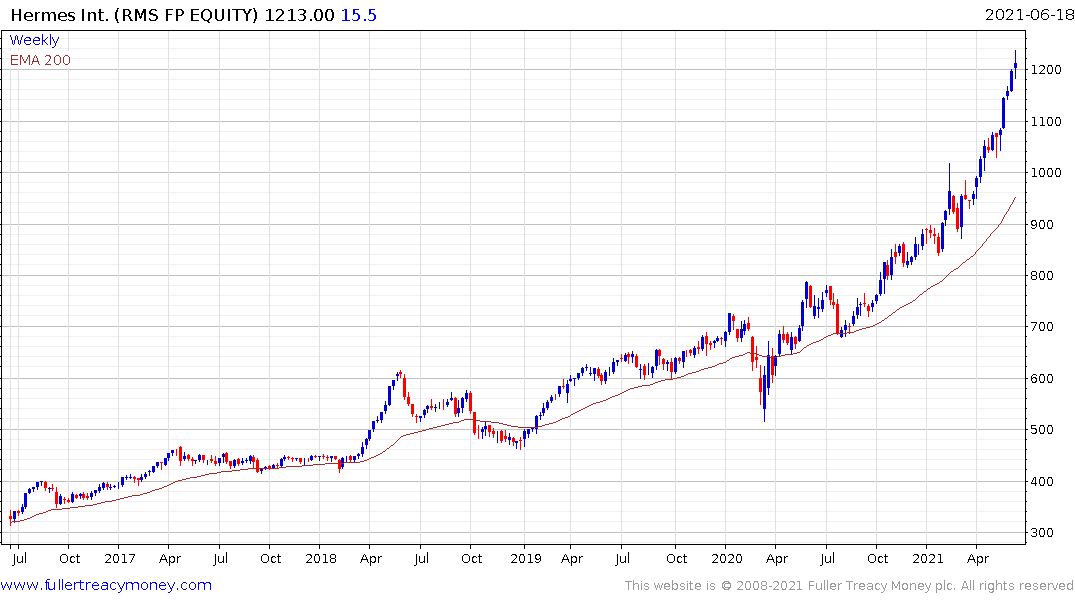
Task: Click the 2019 year label on time axis
Action: (x=525, y=559)
